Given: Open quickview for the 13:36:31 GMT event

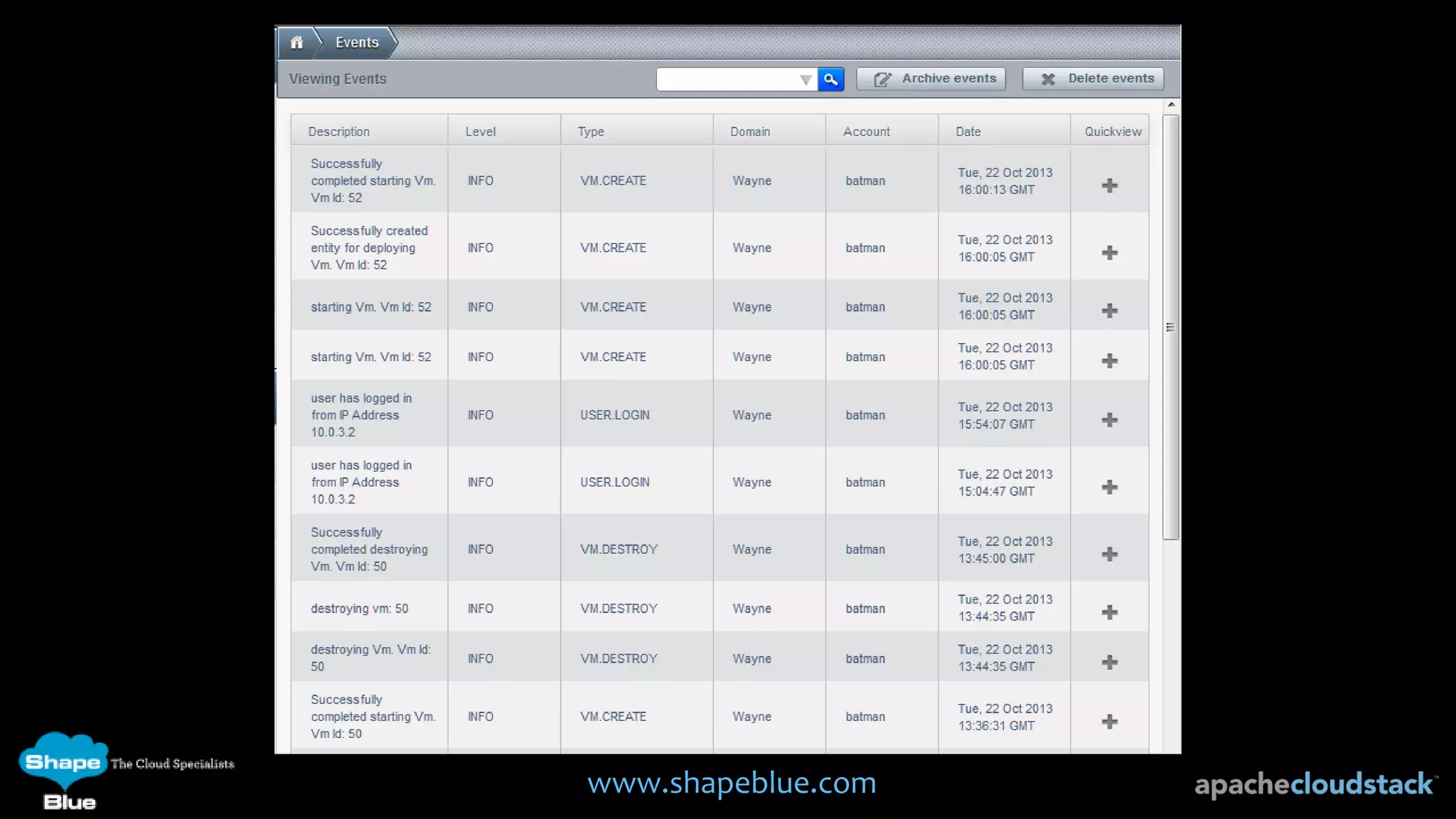Looking at the screenshot, I should click(x=1110, y=722).
